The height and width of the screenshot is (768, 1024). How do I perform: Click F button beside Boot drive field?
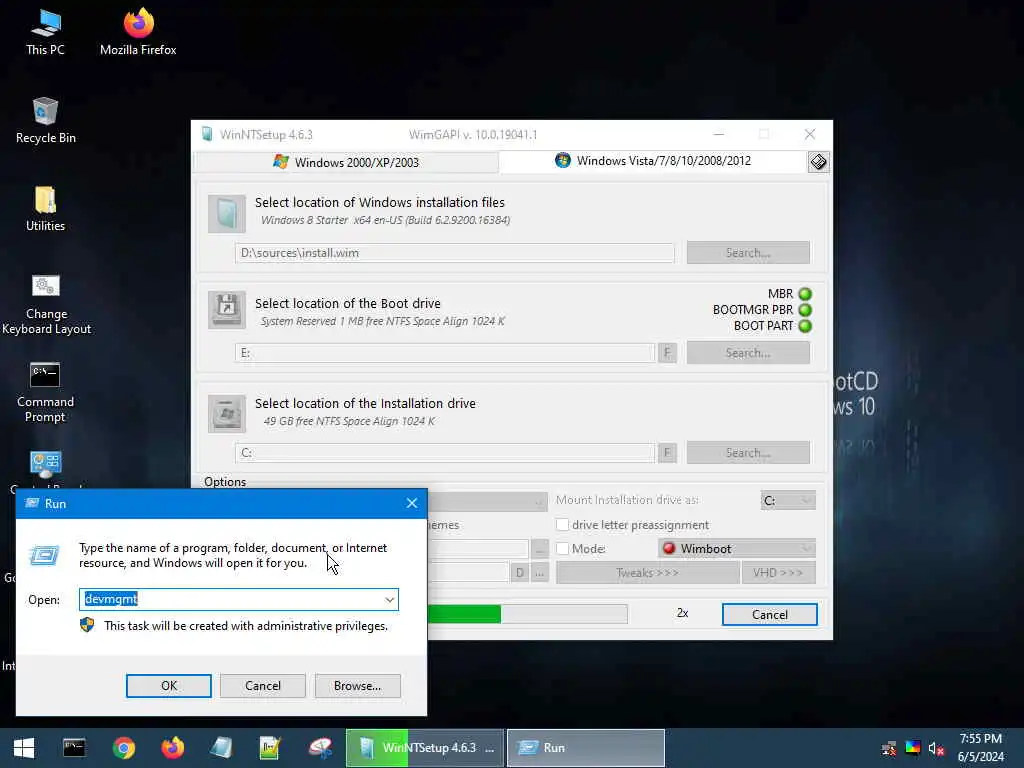[x=667, y=353]
